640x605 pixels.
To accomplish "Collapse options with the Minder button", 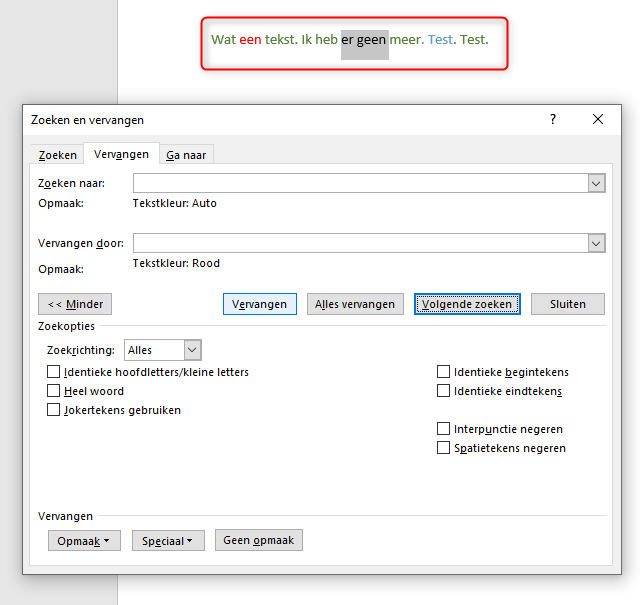I will (x=75, y=304).
